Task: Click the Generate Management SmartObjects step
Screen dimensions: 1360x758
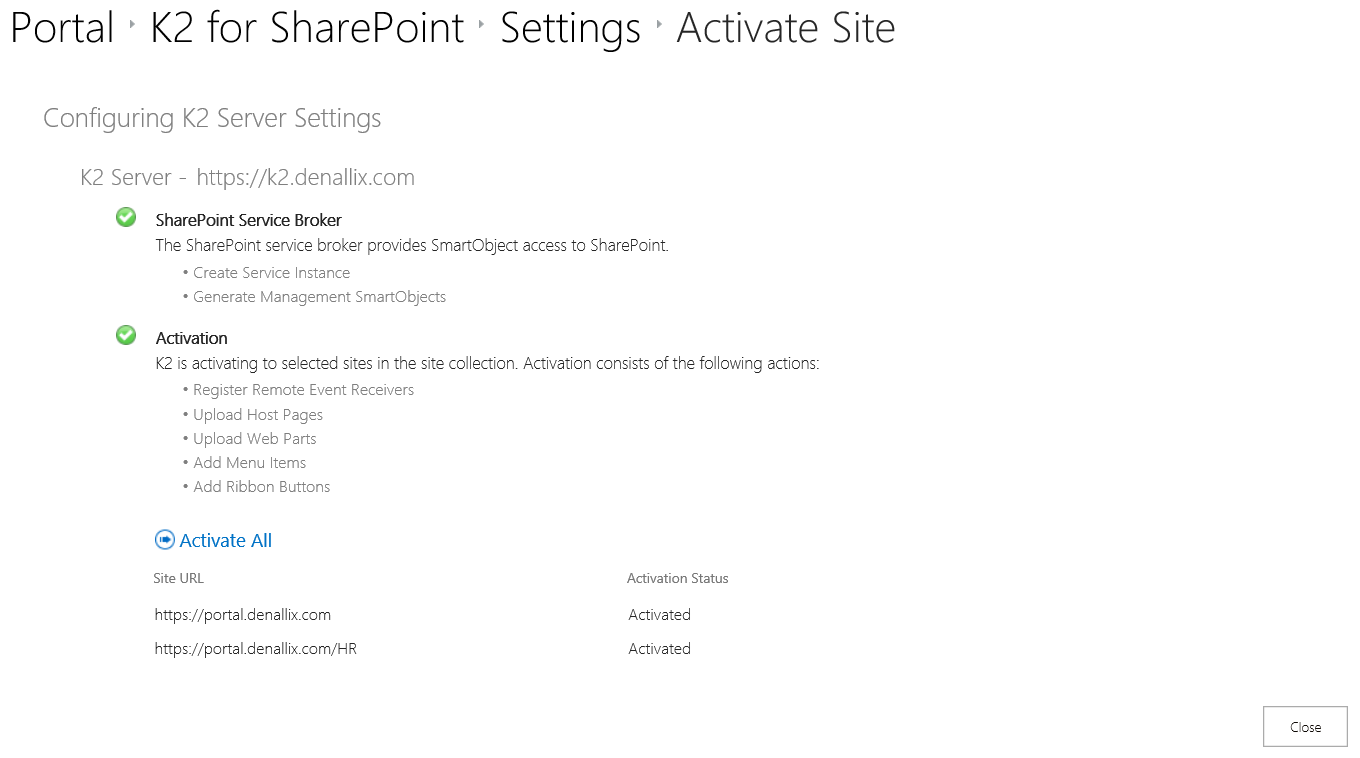Action: click(x=319, y=297)
